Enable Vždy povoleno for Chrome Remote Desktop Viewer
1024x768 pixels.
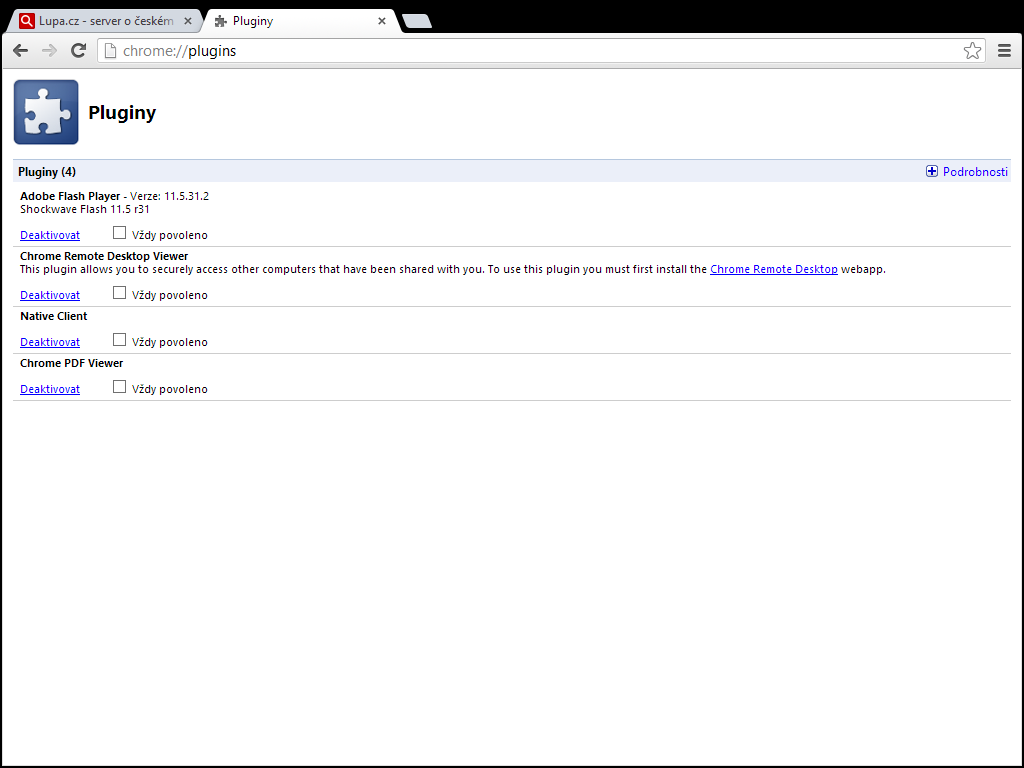[x=119, y=293]
